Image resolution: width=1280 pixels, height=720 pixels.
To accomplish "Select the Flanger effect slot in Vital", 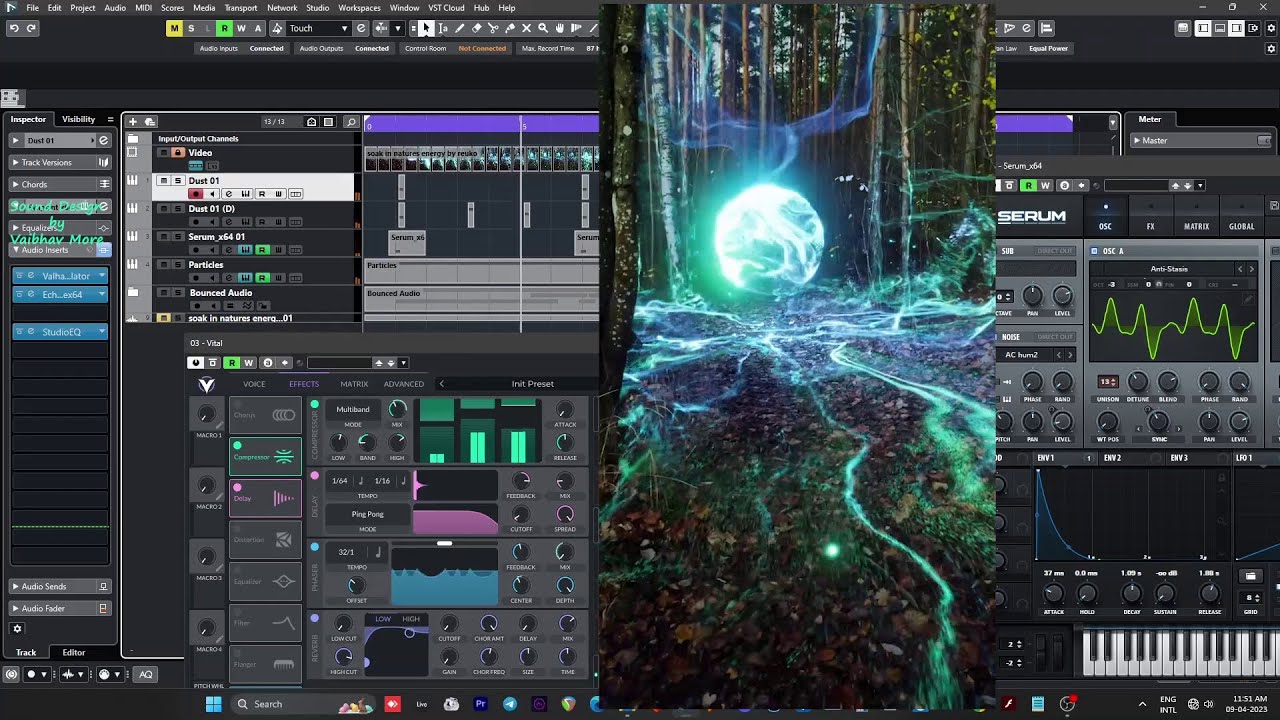I will tap(265, 664).
